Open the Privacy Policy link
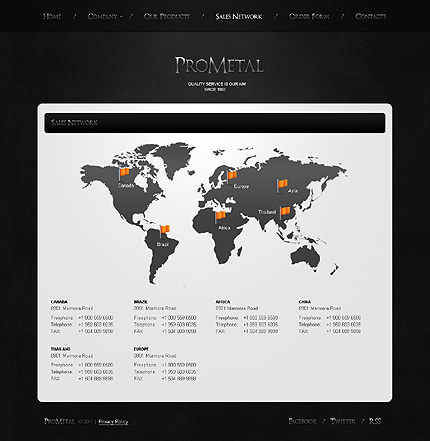Image resolution: width=430 pixels, height=441 pixels. click(x=113, y=422)
